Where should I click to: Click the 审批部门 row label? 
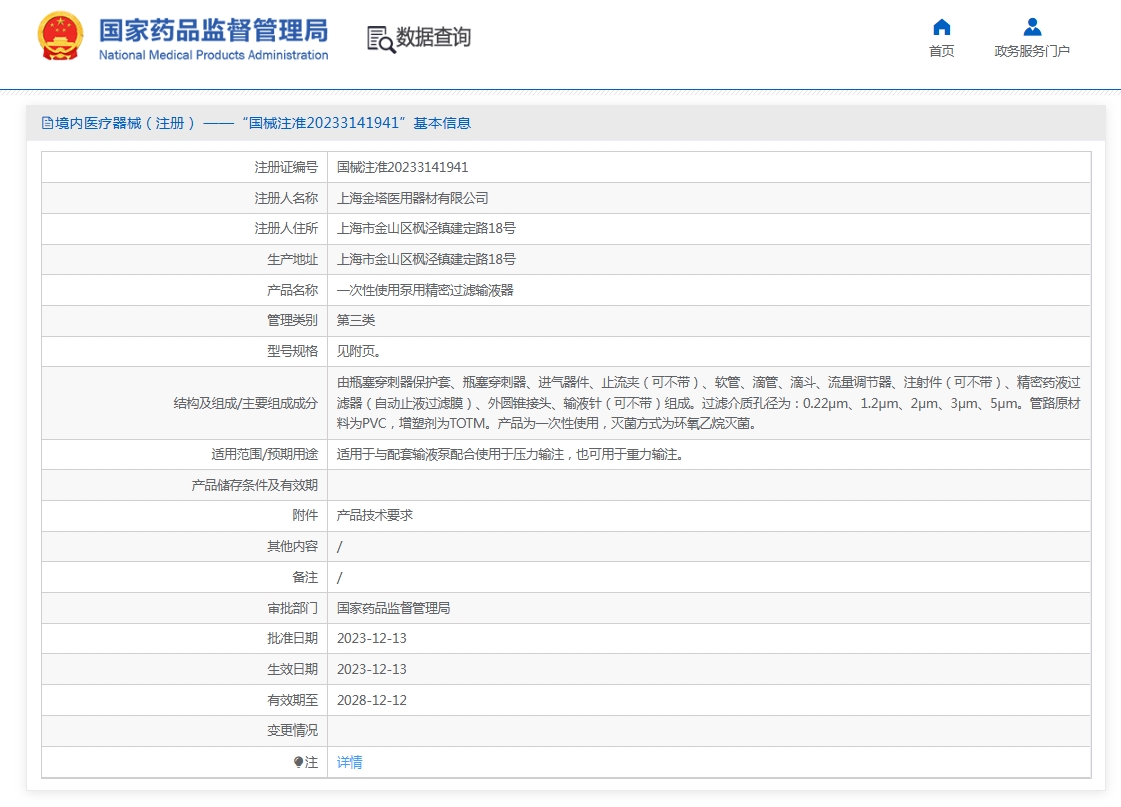[292, 608]
